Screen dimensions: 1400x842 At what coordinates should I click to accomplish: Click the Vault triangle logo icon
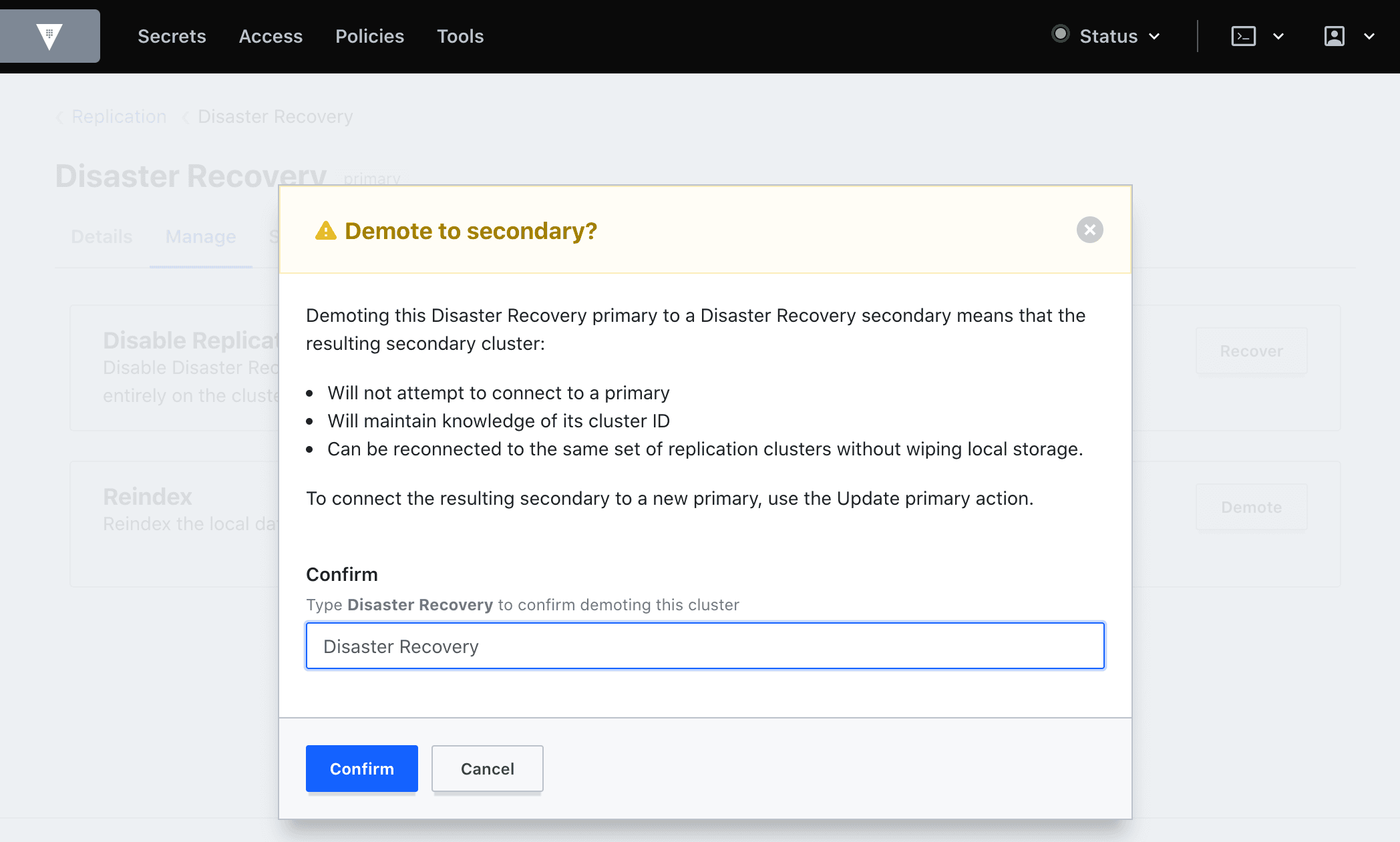[49, 36]
